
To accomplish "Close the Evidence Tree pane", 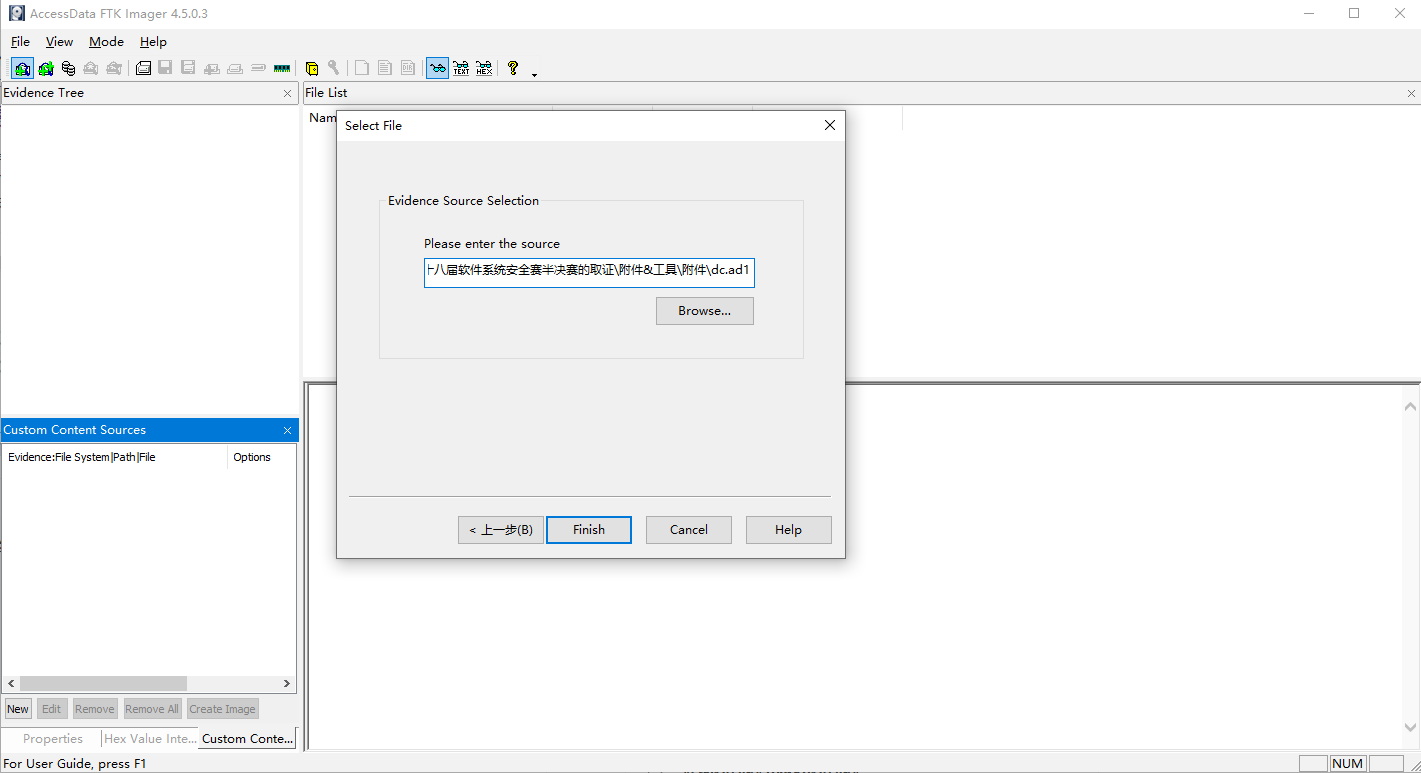I will tap(288, 93).
